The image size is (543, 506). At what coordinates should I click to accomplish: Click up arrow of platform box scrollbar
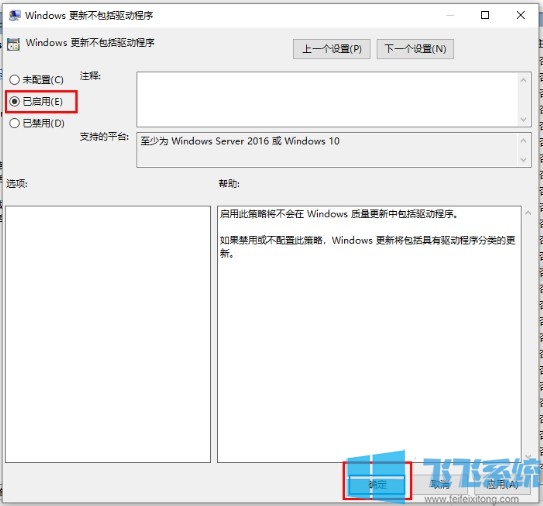pyautogui.click(x=524, y=141)
